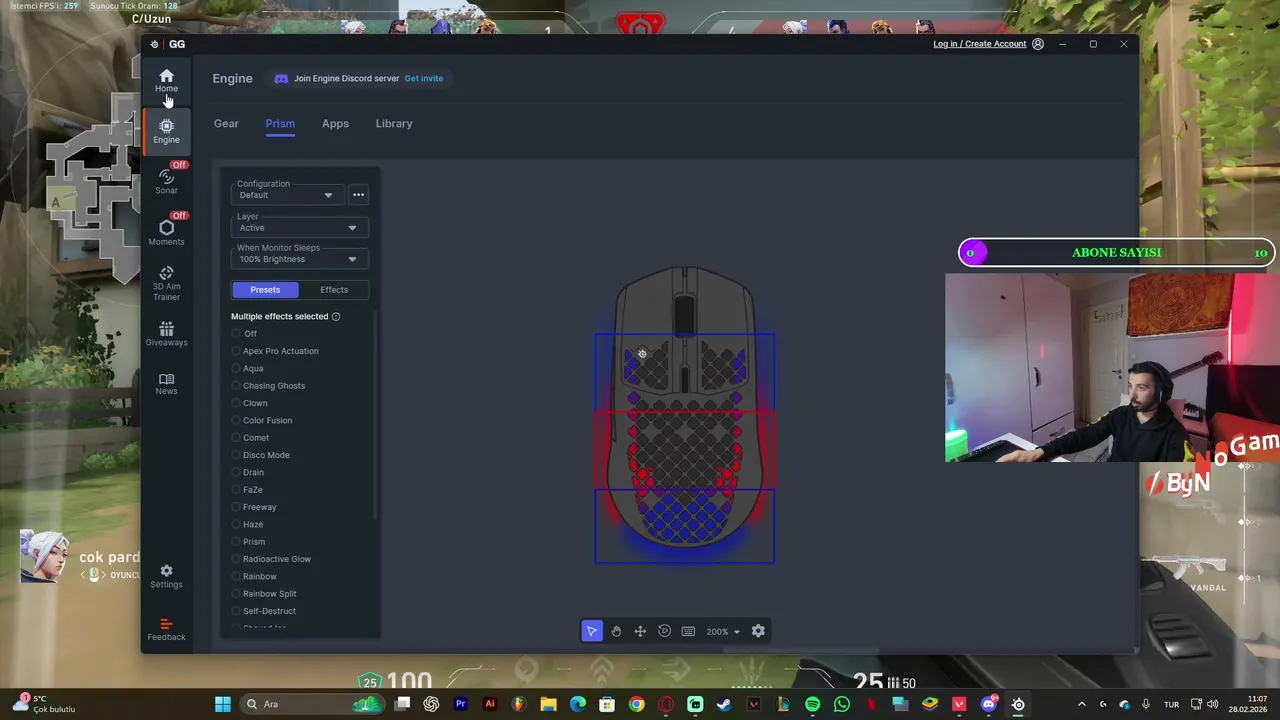The width and height of the screenshot is (1280, 720).
Task: Click Log in / Create Account
Action: (x=980, y=44)
